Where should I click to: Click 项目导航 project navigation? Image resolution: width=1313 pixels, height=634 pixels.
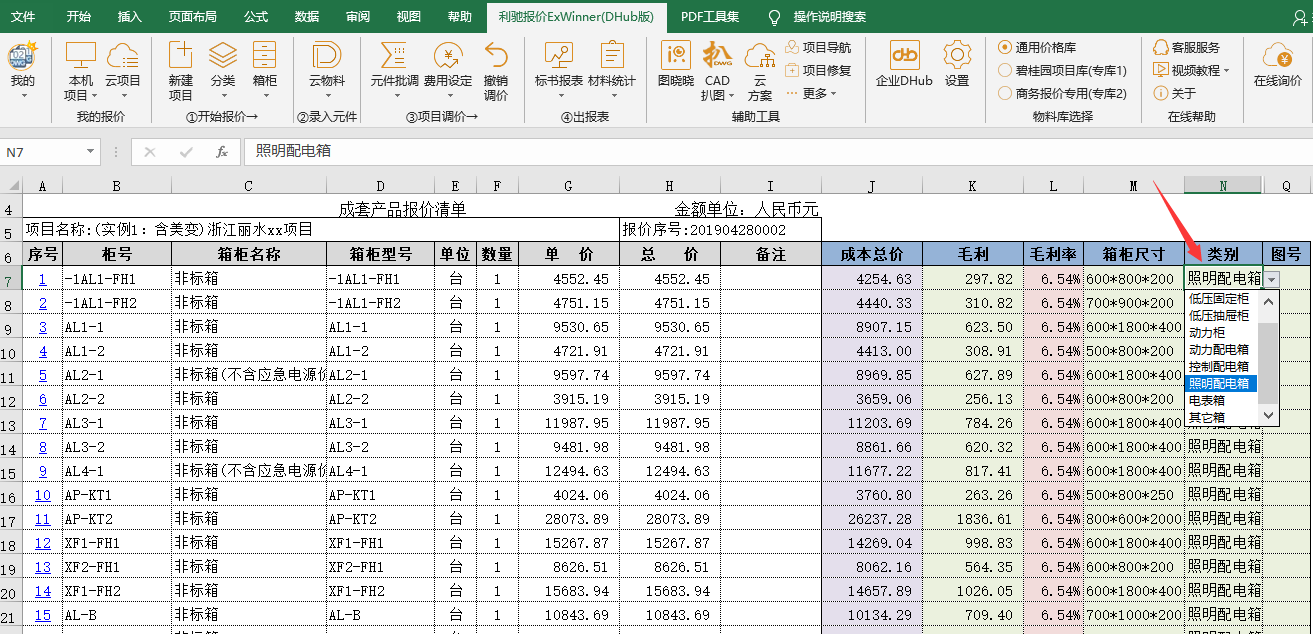819,47
